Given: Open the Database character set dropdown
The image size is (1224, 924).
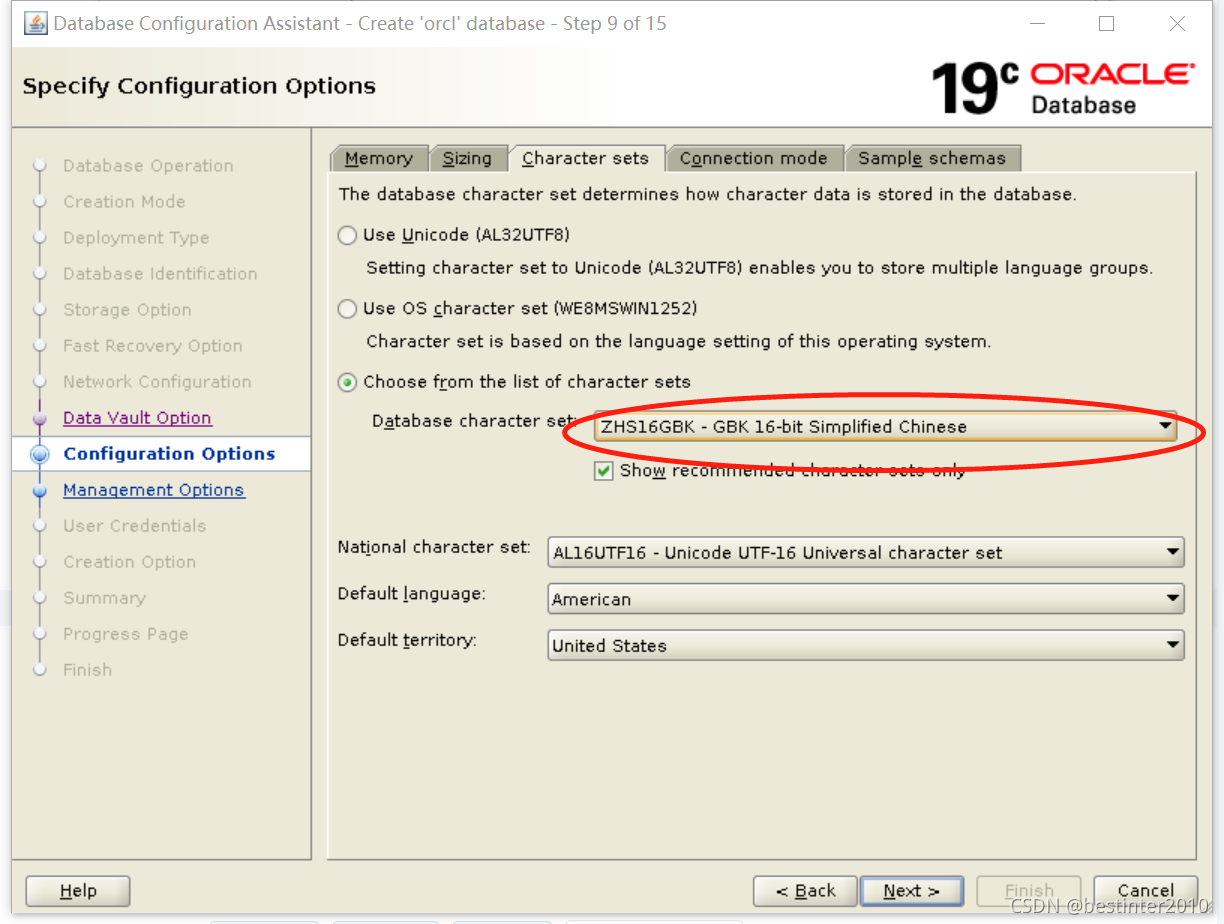Looking at the screenshot, I should [x=886, y=427].
